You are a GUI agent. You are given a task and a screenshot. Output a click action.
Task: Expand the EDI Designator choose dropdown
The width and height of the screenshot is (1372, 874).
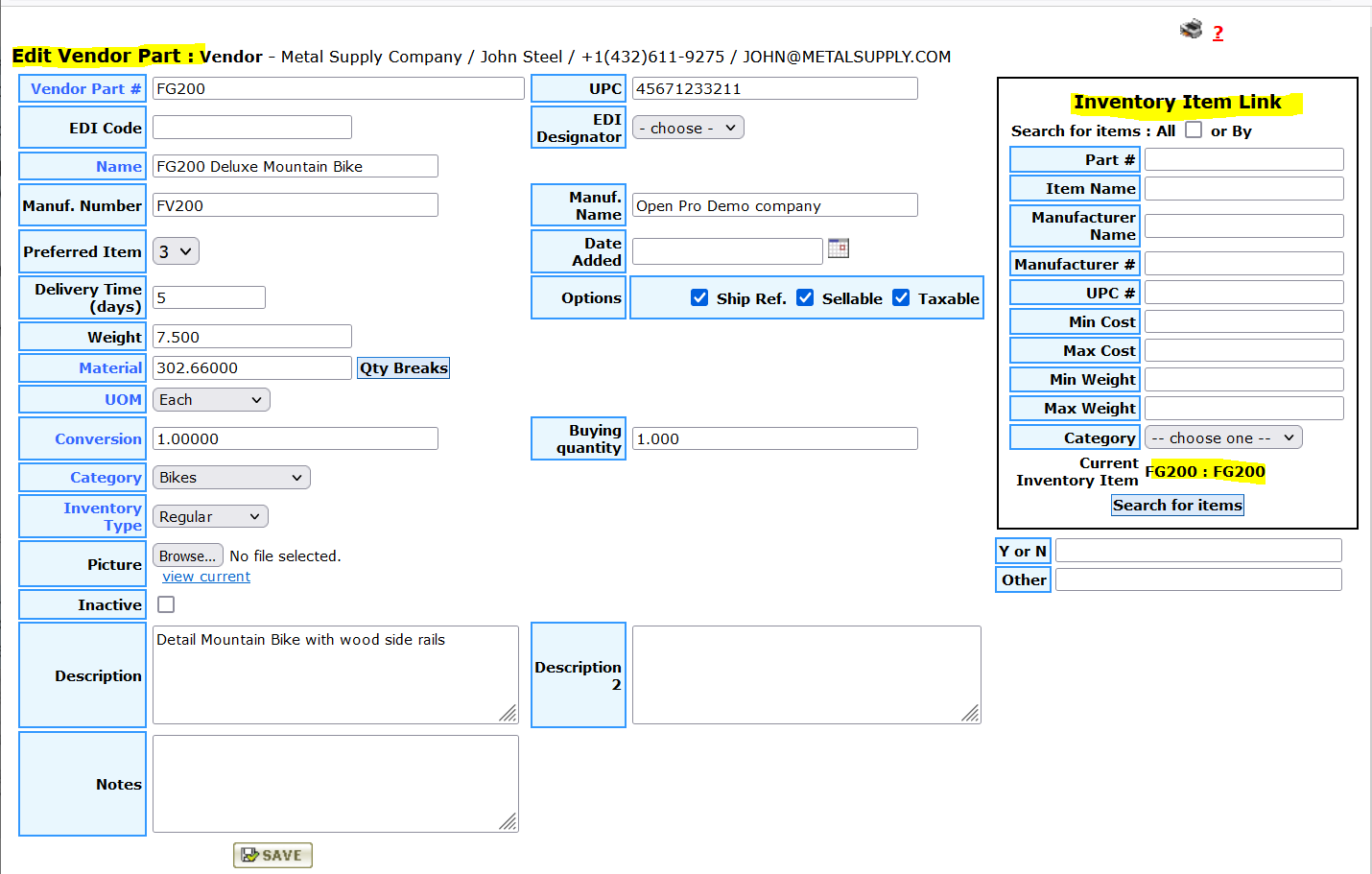pyautogui.click(x=688, y=128)
